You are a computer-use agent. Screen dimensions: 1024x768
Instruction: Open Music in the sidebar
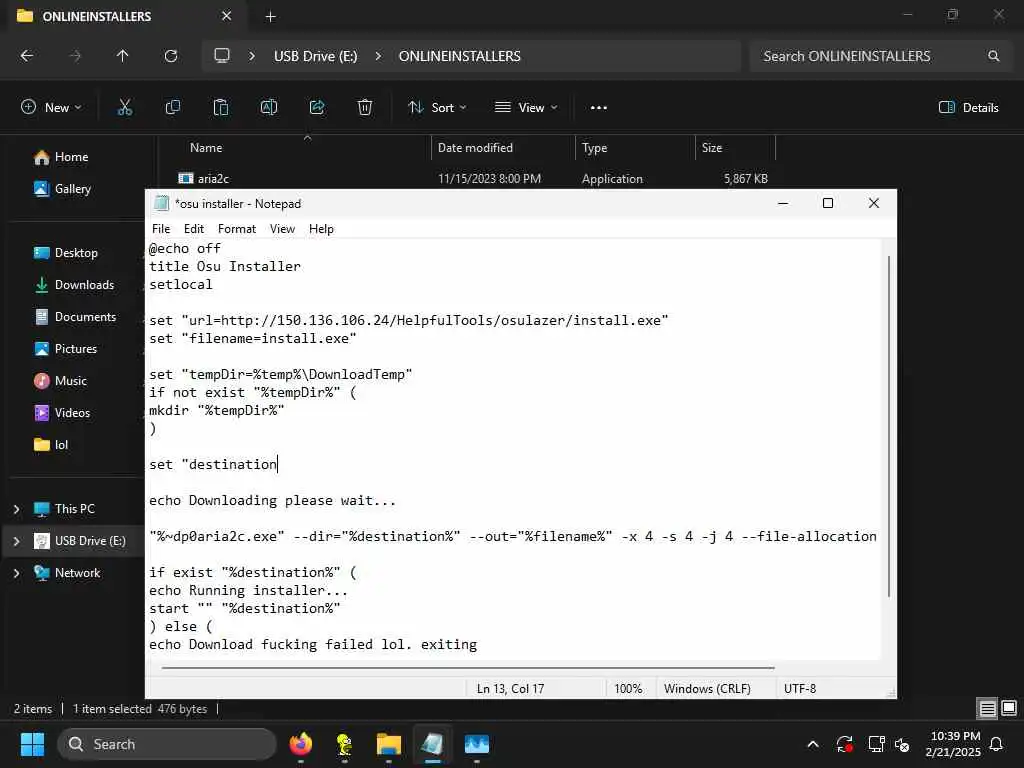71,381
